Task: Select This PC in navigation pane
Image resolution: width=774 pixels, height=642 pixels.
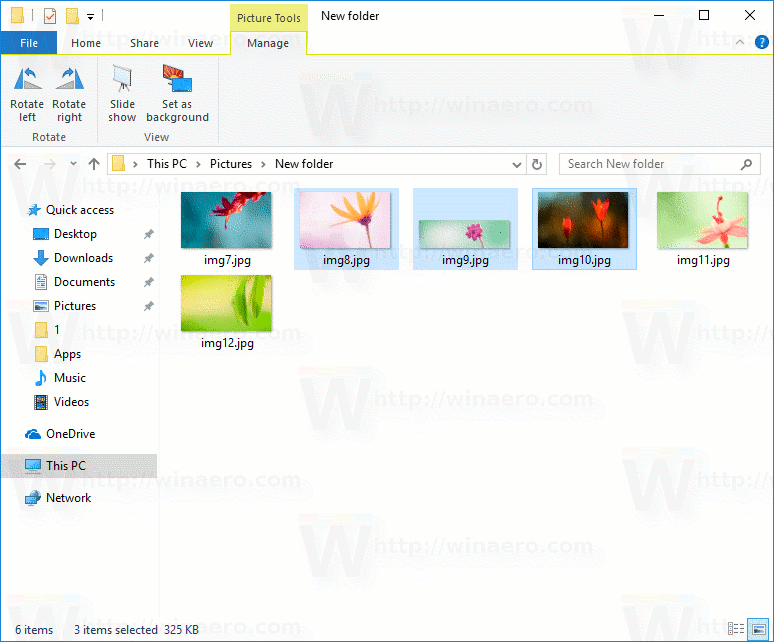Action: click(x=79, y=466)
